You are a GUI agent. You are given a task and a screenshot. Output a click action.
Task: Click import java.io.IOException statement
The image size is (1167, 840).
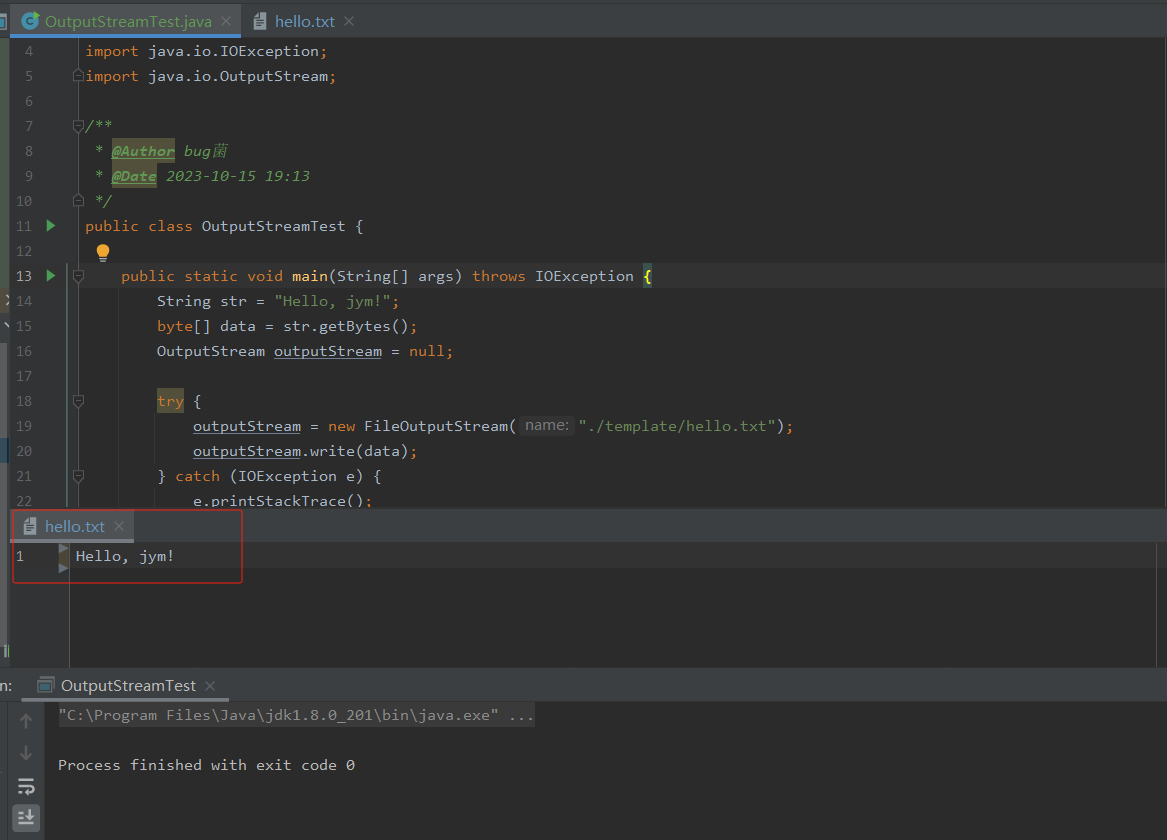[205, 51]
